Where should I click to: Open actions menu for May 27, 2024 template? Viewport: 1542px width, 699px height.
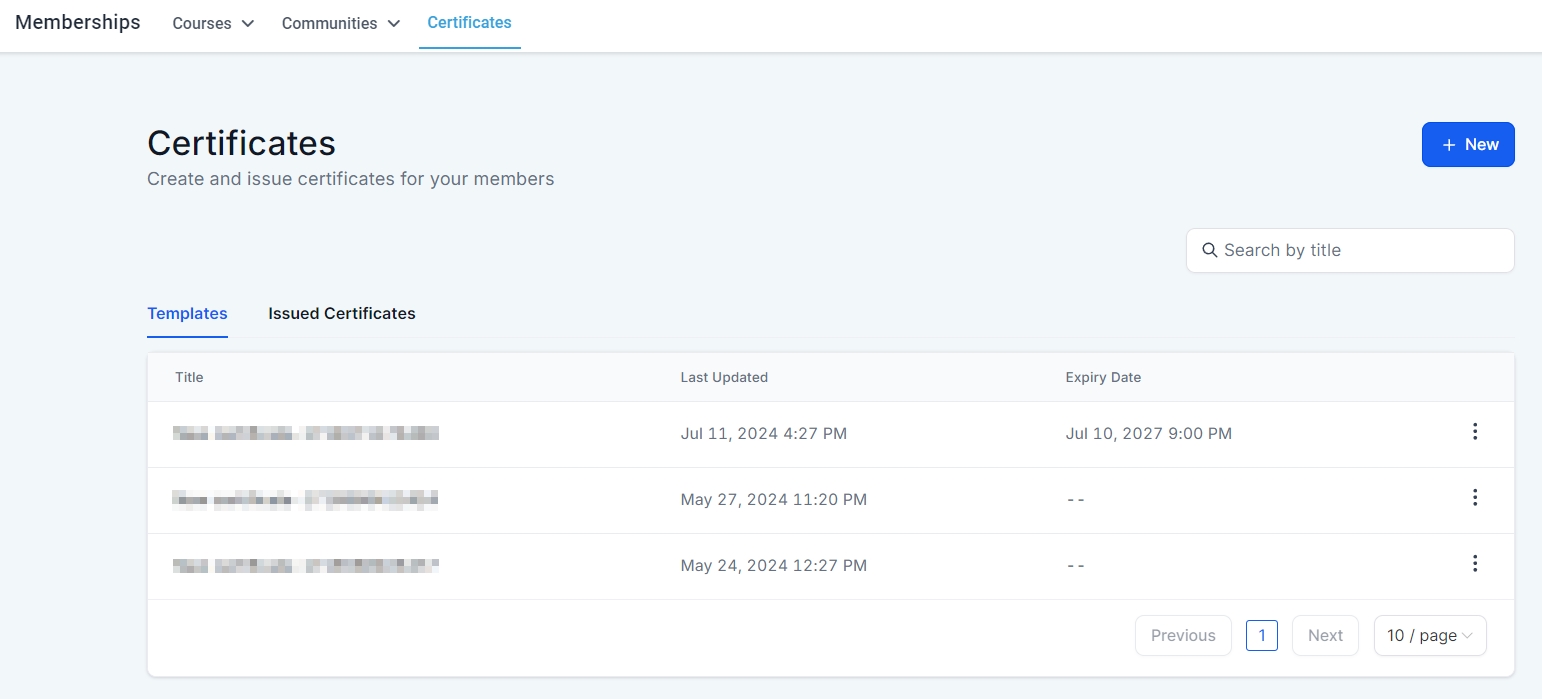(x=1474, y=498)
